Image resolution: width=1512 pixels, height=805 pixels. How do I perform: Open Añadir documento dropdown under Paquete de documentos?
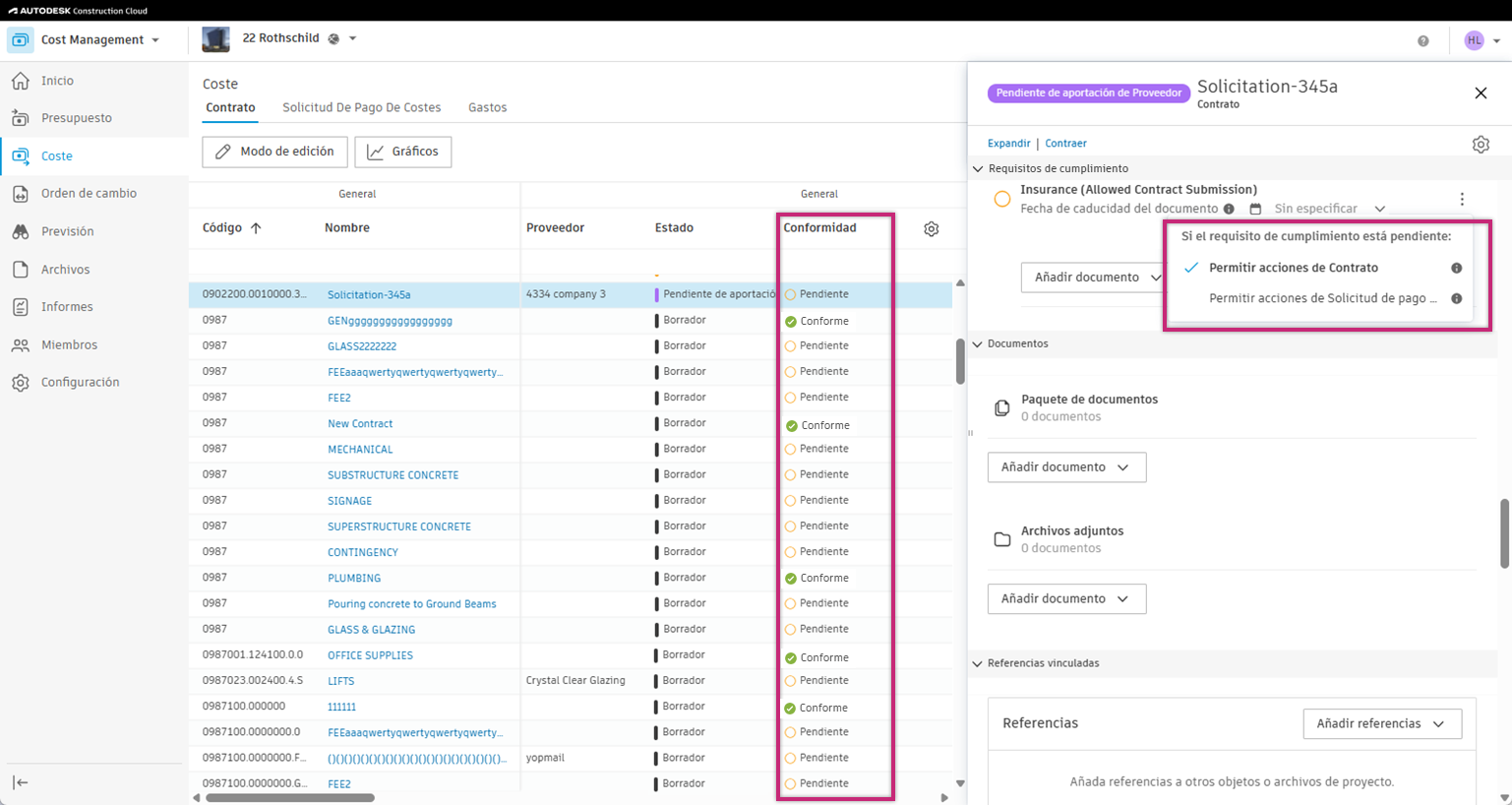[1066, 467]
